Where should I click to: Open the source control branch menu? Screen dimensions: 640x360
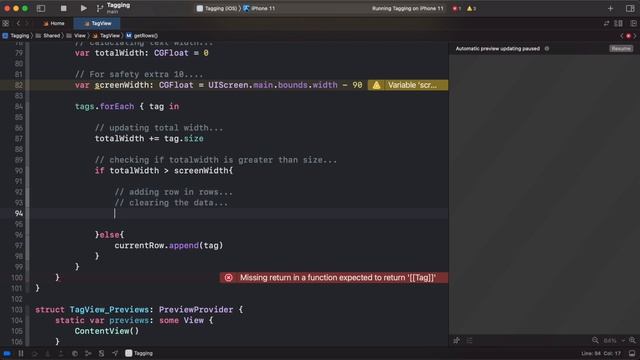click(x=100, y=8)
